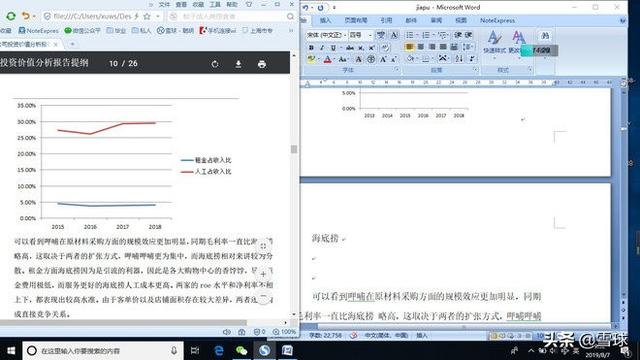Bookmark this page with the star
This screenshot has width=640, height=360.
coord(147,16)
